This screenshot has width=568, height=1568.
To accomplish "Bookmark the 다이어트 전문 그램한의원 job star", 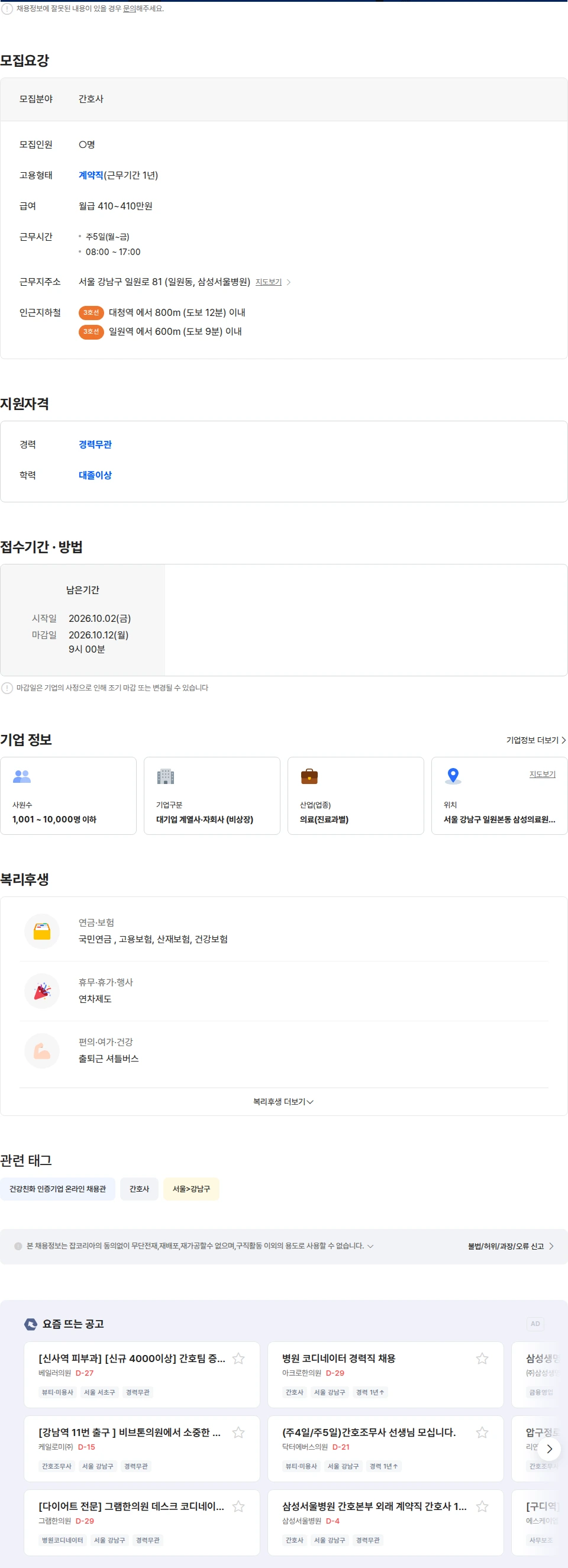I will [238, 1506].
